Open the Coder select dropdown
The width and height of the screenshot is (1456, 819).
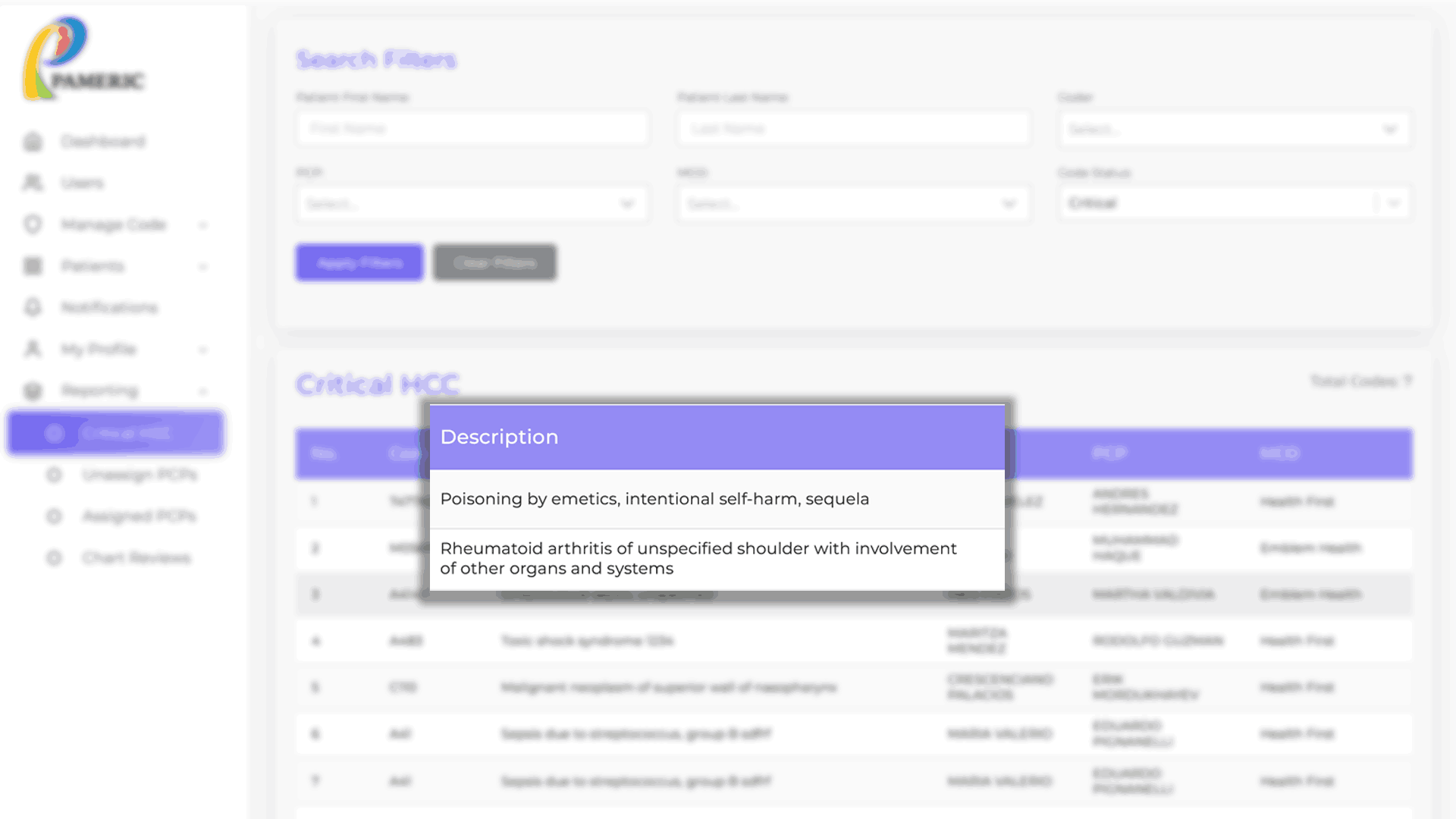(x=1234, y=129)
